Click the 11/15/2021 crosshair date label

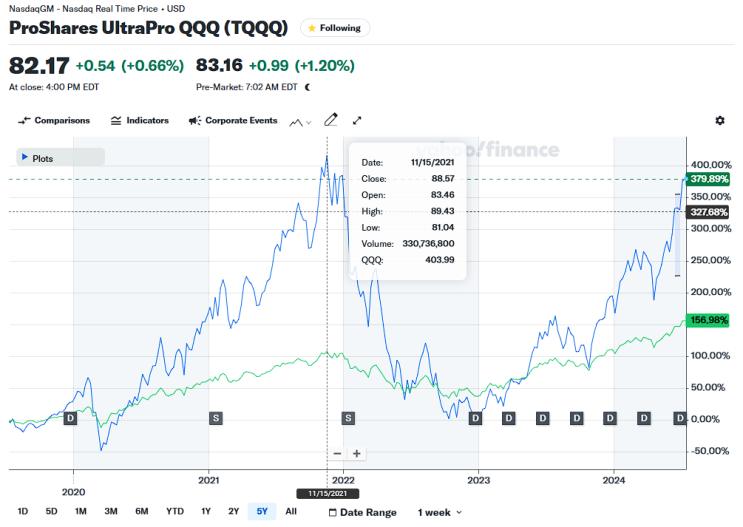(x=327, y=493)
